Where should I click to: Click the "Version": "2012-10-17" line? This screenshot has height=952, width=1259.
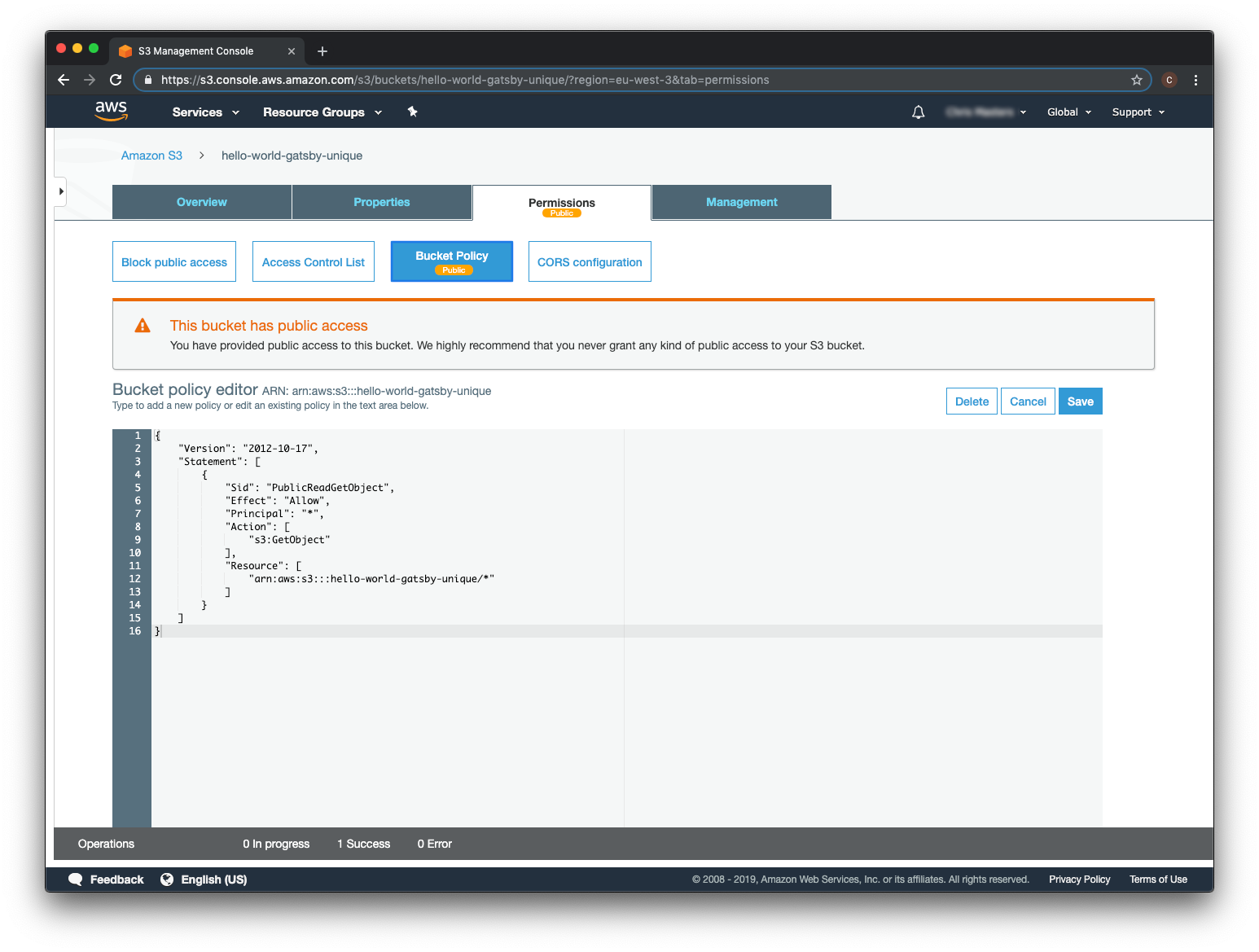(248, 449)
